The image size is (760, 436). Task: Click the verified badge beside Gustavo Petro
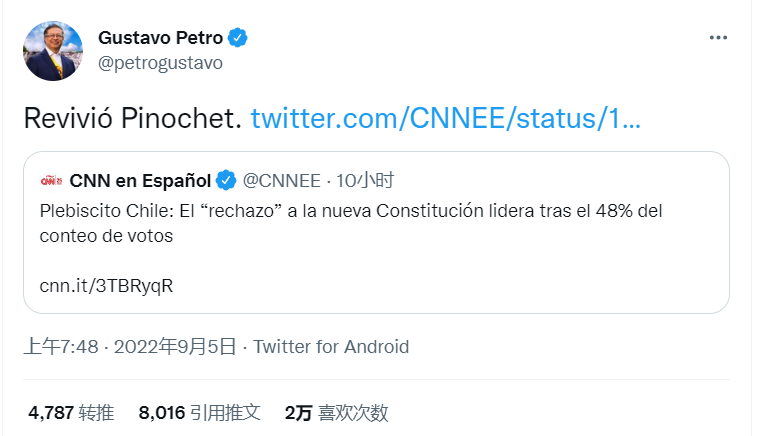(238, 39)
